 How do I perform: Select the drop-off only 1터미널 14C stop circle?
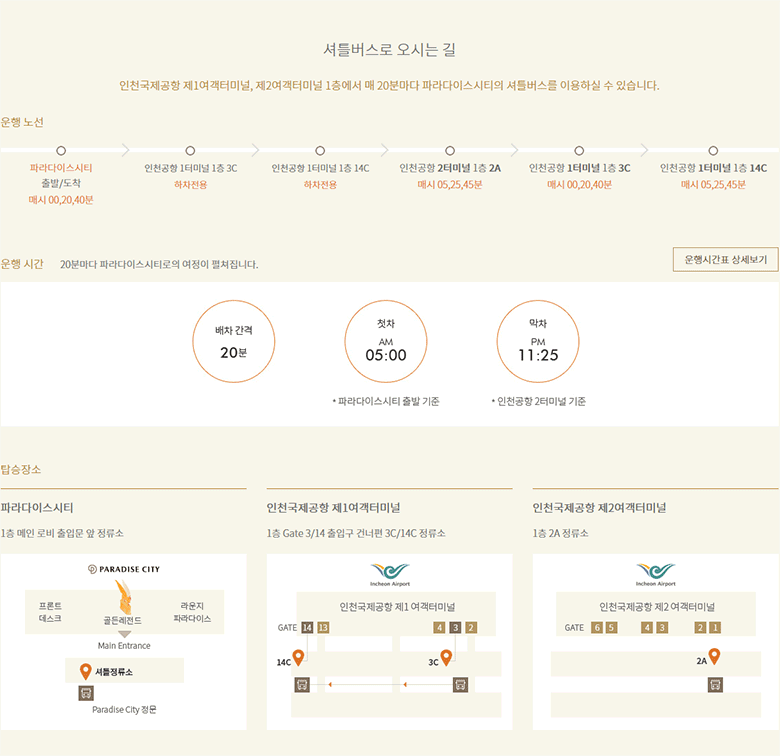(x=320, y=150)
